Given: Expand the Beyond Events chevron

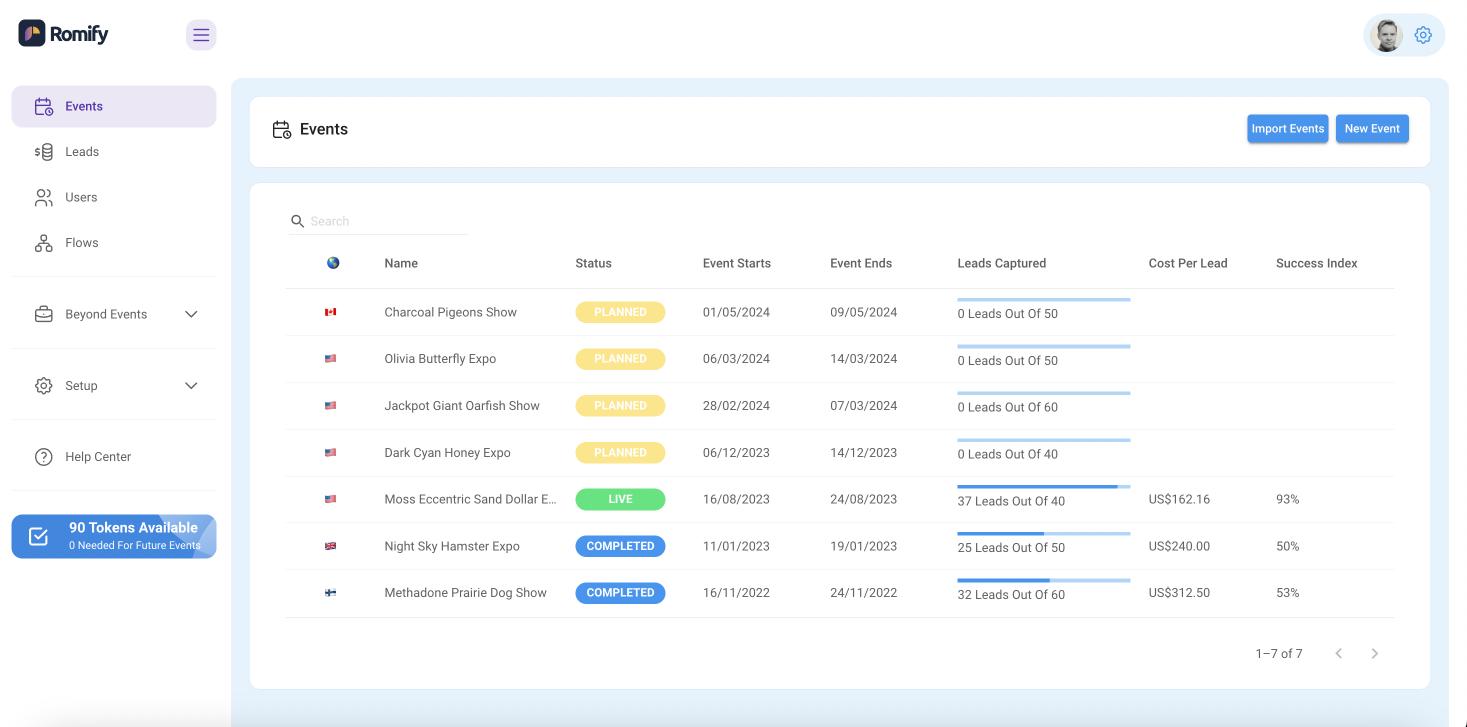Looking at the screenshot, I should [x=191, y=314].
